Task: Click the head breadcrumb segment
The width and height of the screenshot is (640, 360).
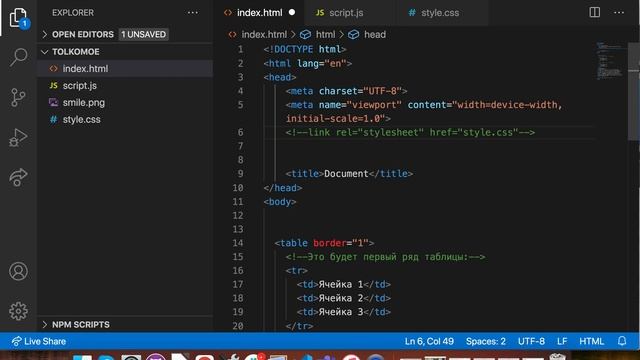Action: click(374, 35)
